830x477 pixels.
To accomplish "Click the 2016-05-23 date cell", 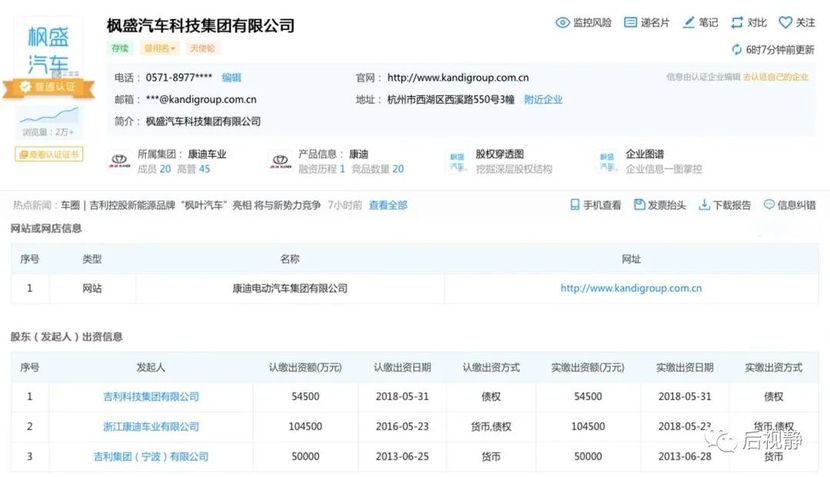I will (402, 426).
